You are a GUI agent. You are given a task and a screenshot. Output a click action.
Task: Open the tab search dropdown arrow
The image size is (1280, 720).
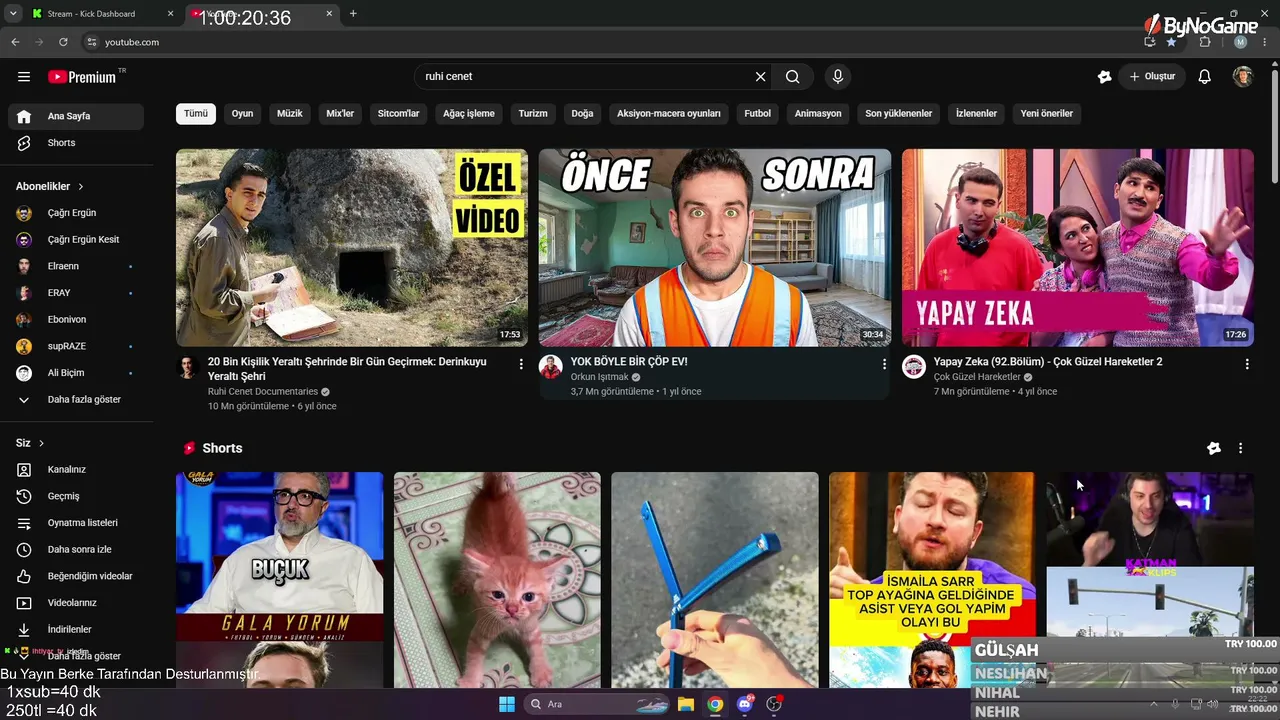(x=13, y=14)
